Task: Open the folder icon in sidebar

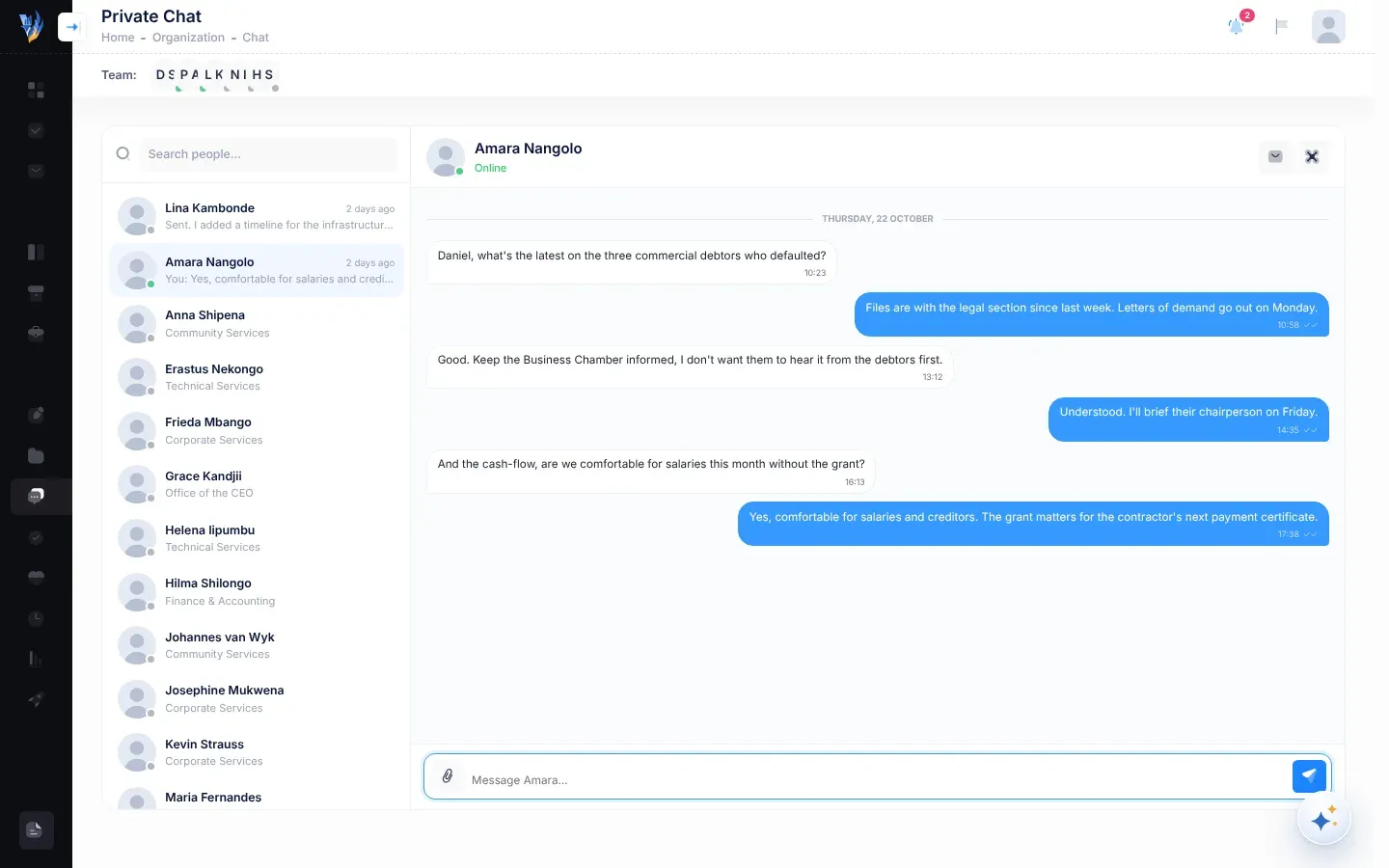Action: coord(36,455)
